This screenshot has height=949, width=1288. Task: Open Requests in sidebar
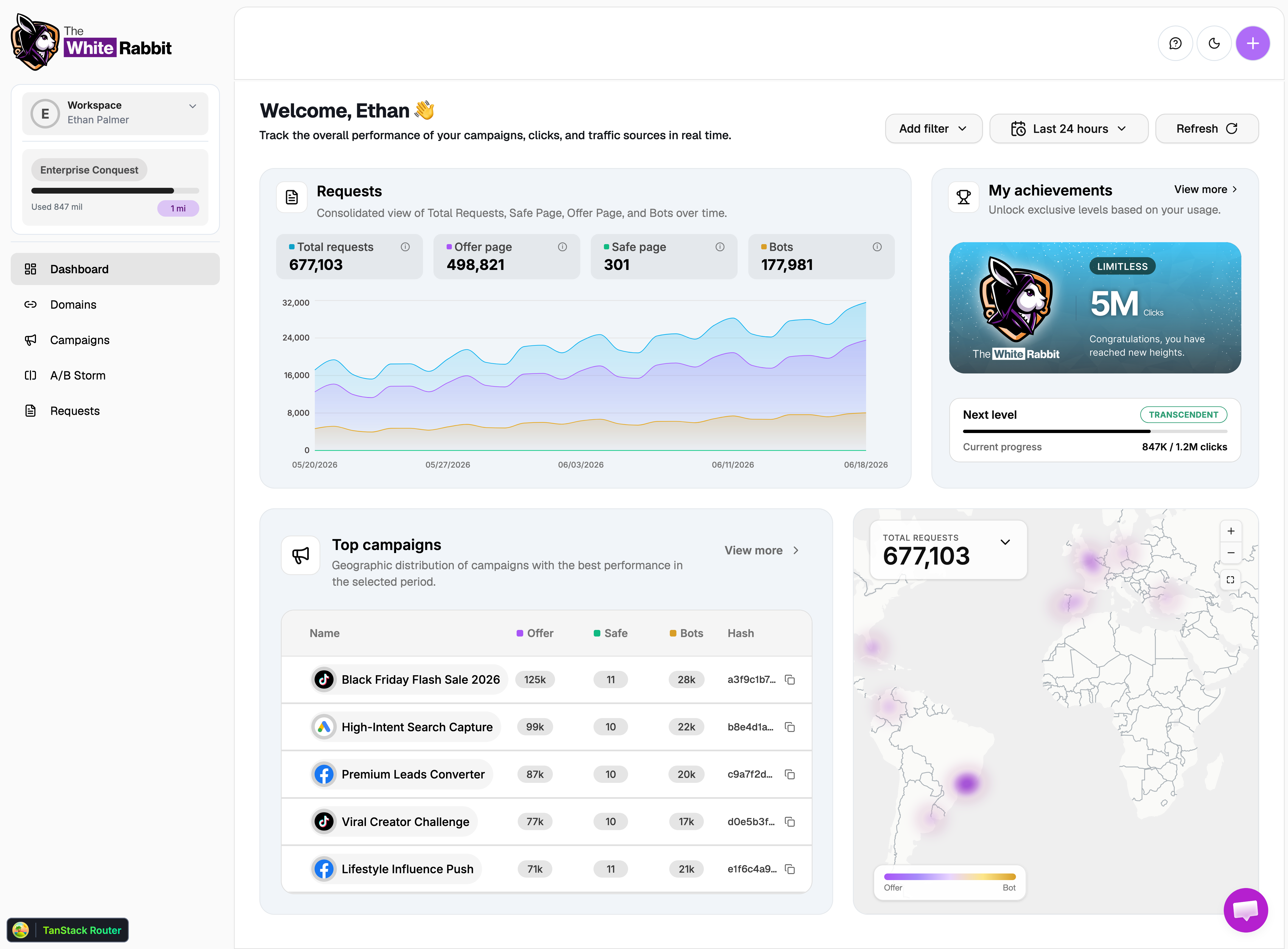click(x=115, y=411)
